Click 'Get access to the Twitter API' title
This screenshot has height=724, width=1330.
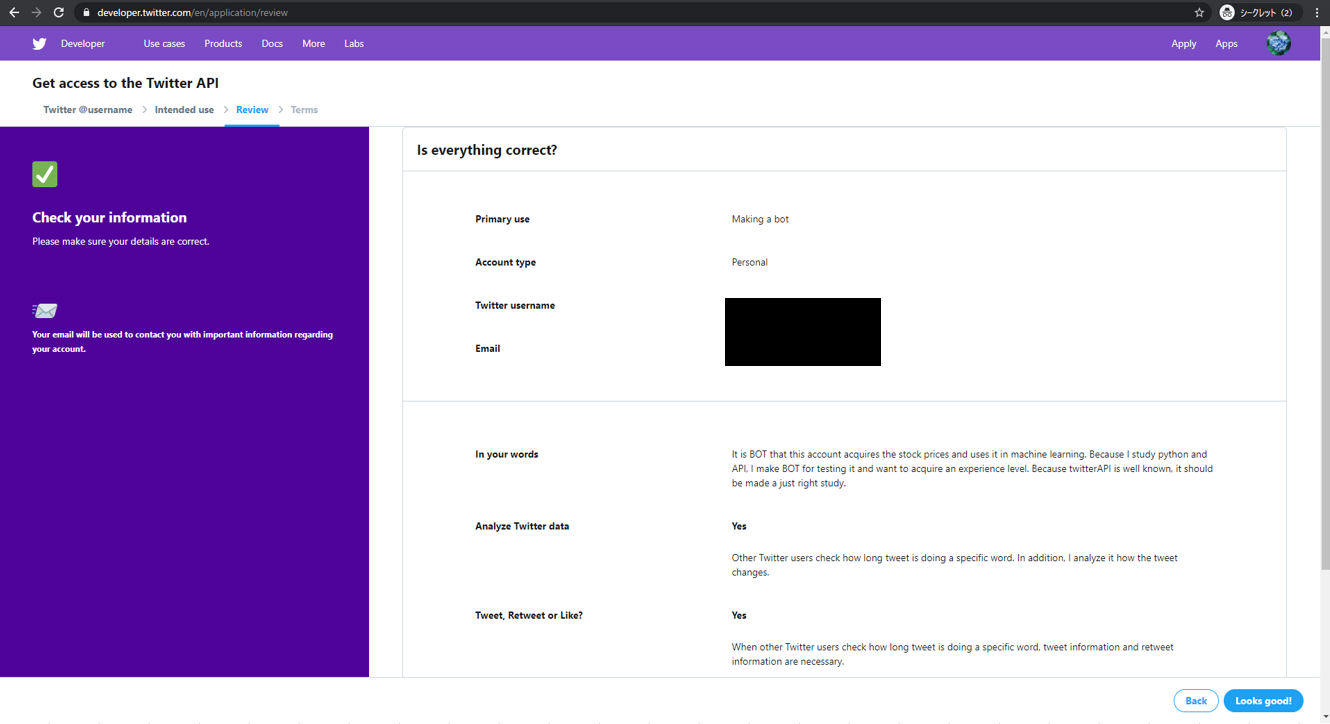pos(125,83)
